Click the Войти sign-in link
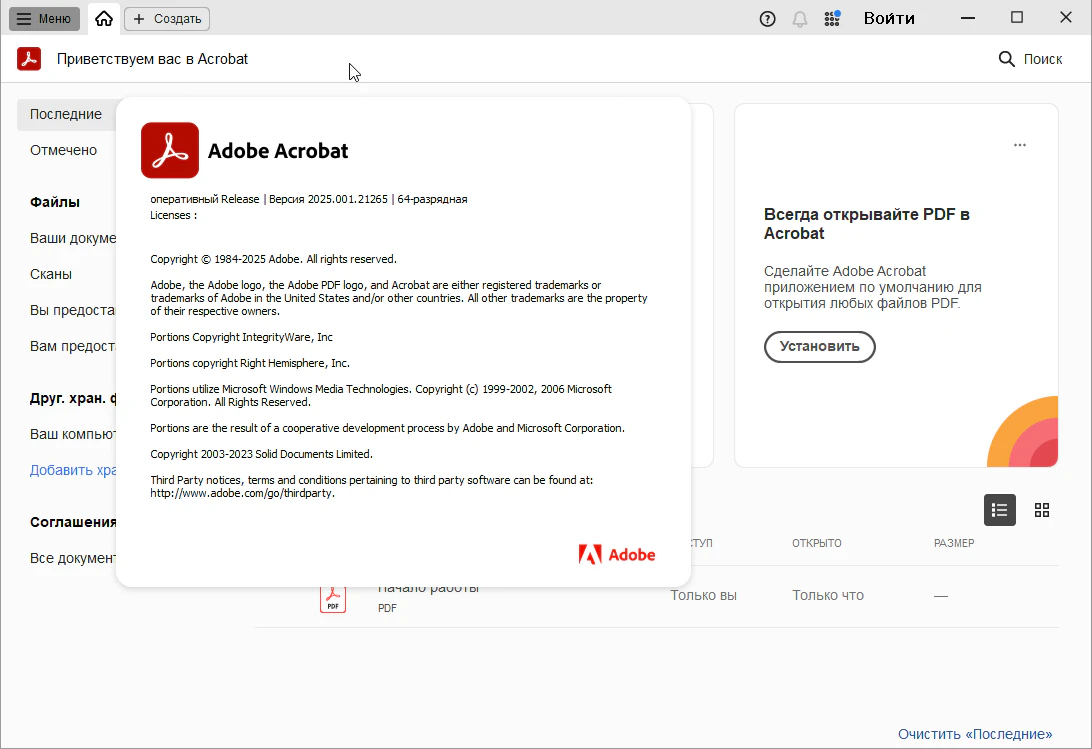 [888, 18]
